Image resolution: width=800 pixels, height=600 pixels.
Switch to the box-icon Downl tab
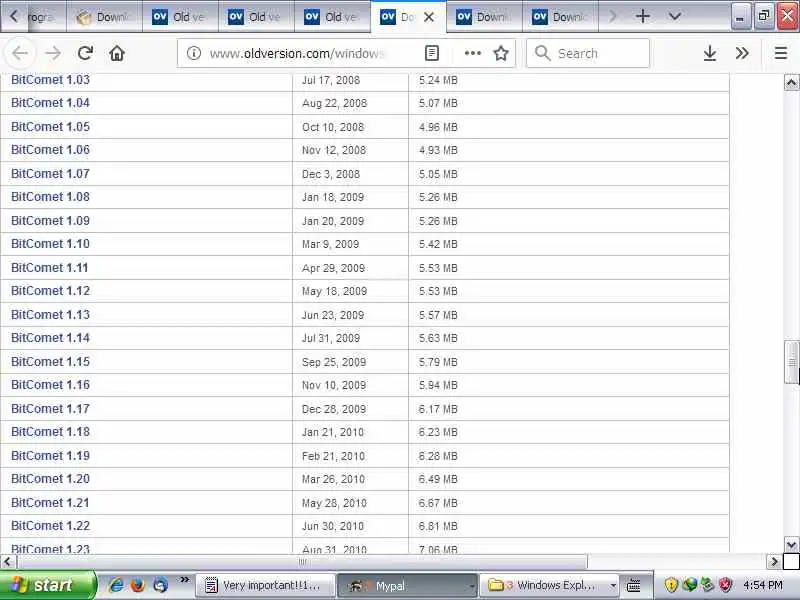(x=105, y=17)
